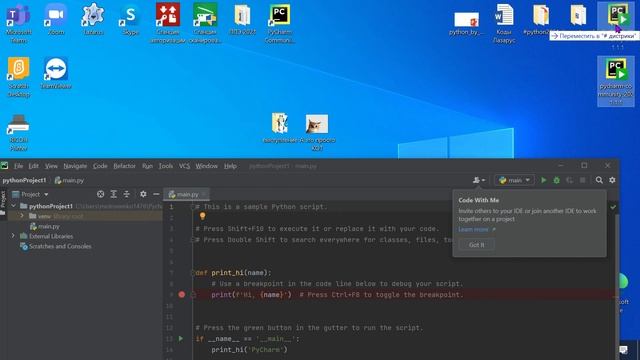Screen dimensions: 640x360
Task: Expand the venv folder
Action: pos(22,216)
